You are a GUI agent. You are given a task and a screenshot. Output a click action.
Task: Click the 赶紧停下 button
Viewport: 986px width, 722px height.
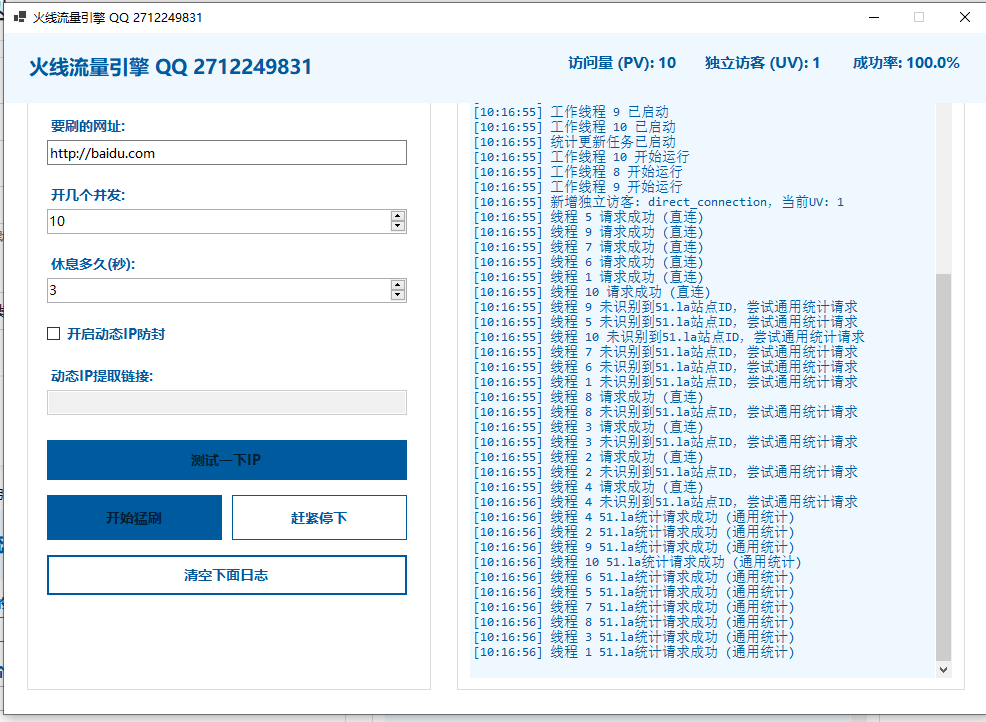(x=319, y=518)
